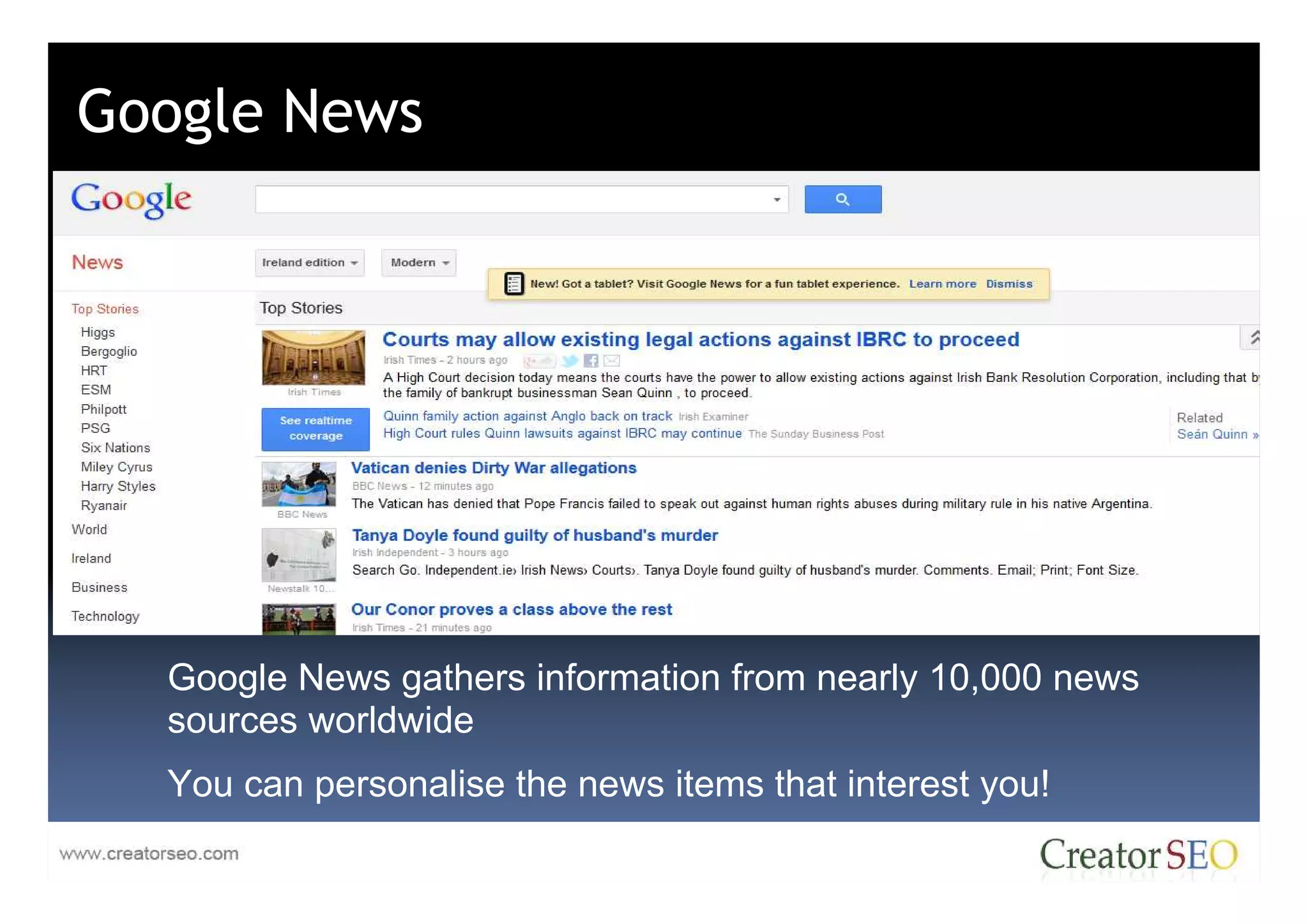Click the blue search magnifier button
1308x924 pixels.
(x=842, y=199)
